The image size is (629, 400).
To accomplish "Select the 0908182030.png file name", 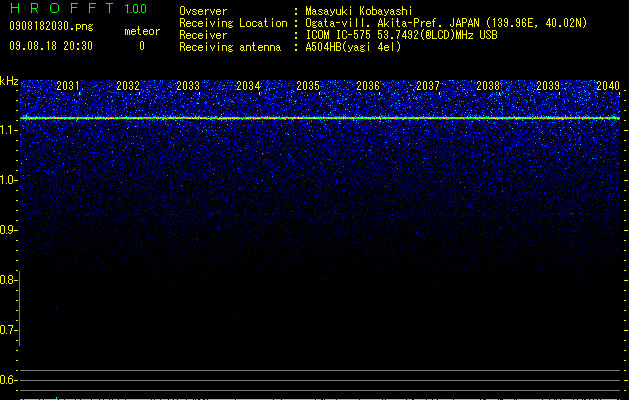I will [51, 26].
